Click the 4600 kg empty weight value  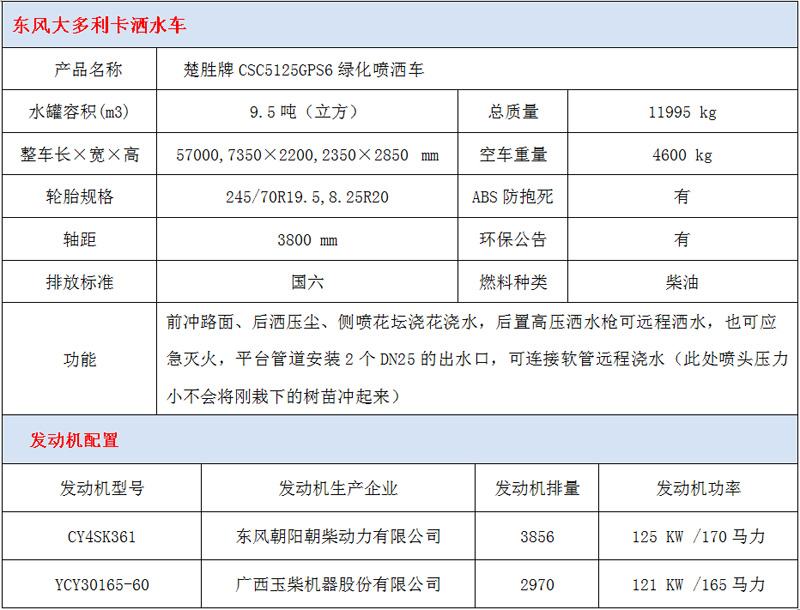(682, 155)
